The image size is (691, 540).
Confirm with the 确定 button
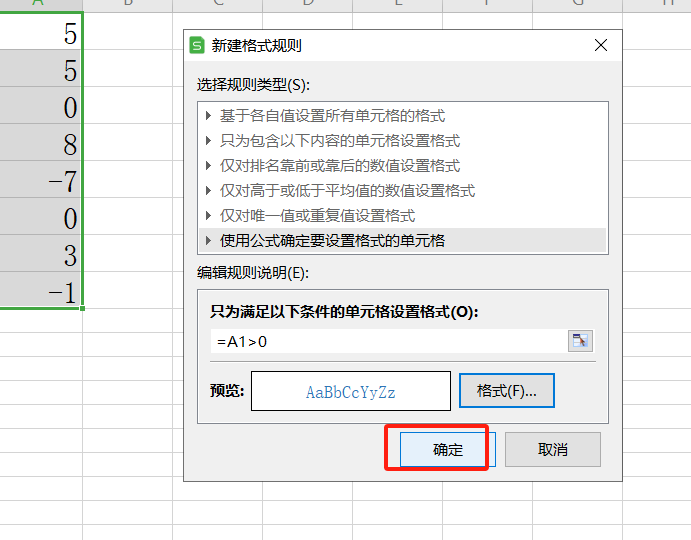coord(448,449)
